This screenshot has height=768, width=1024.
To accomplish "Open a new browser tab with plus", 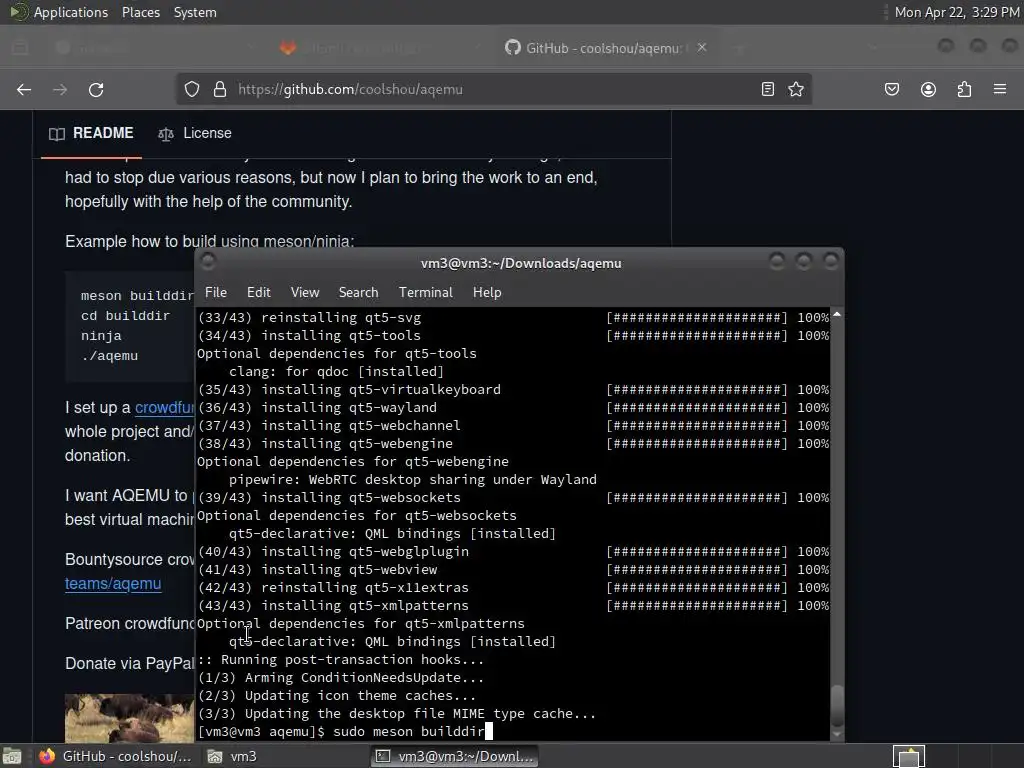I will [740, 48].
